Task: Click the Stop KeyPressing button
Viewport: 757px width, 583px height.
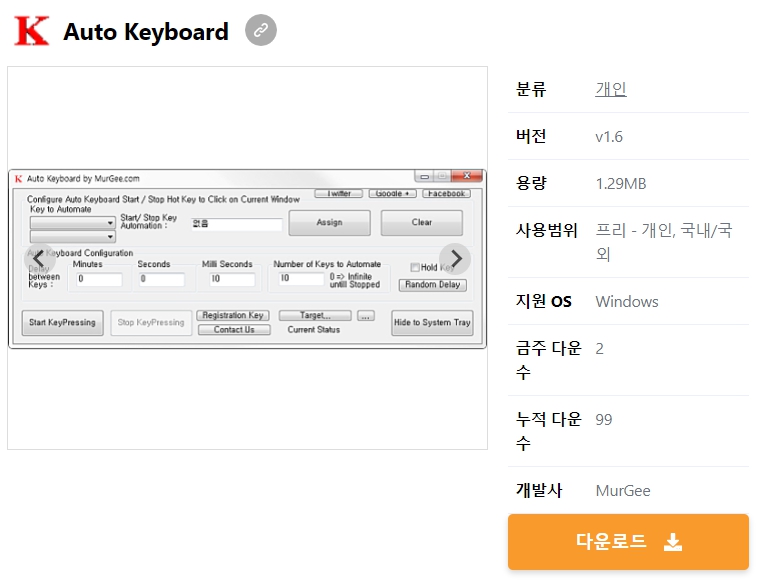Action: point(151,322)
